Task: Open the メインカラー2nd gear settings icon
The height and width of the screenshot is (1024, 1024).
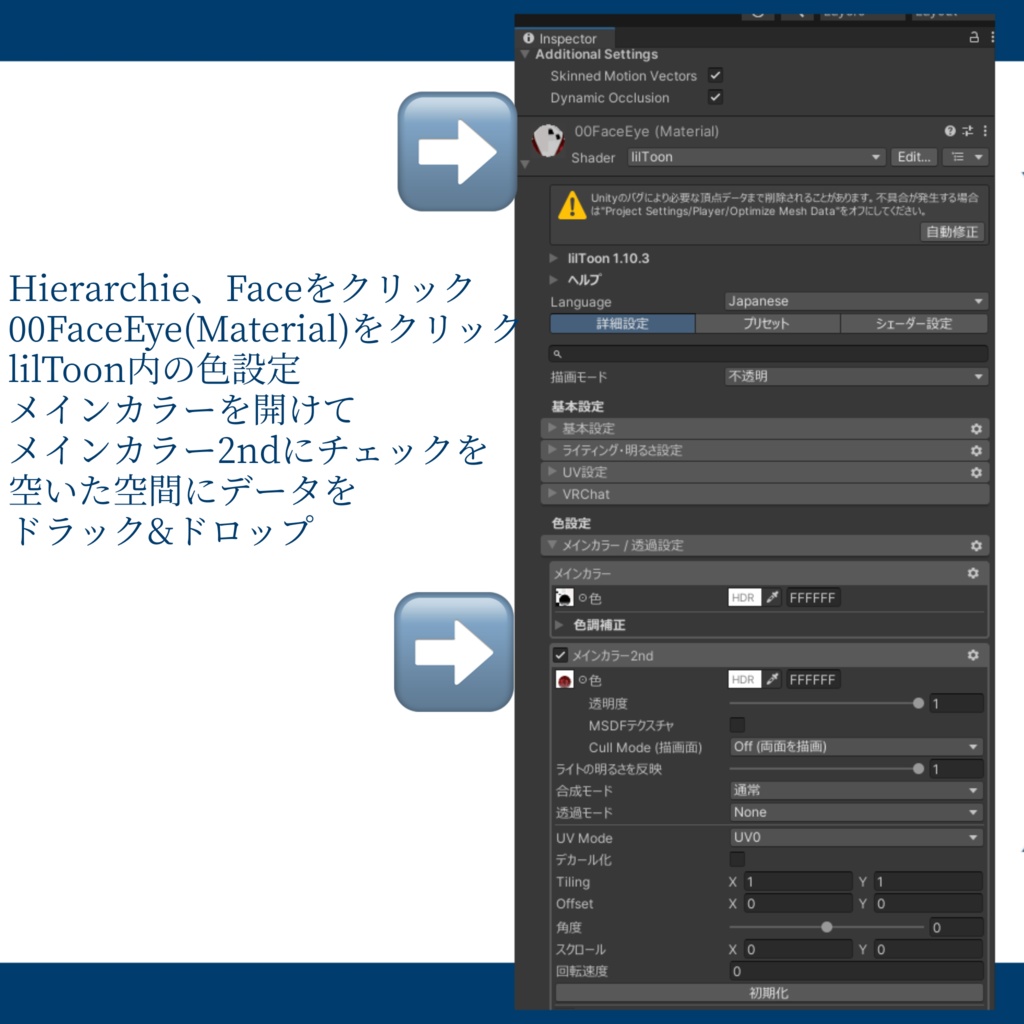Action: click(x=973, y=655)
